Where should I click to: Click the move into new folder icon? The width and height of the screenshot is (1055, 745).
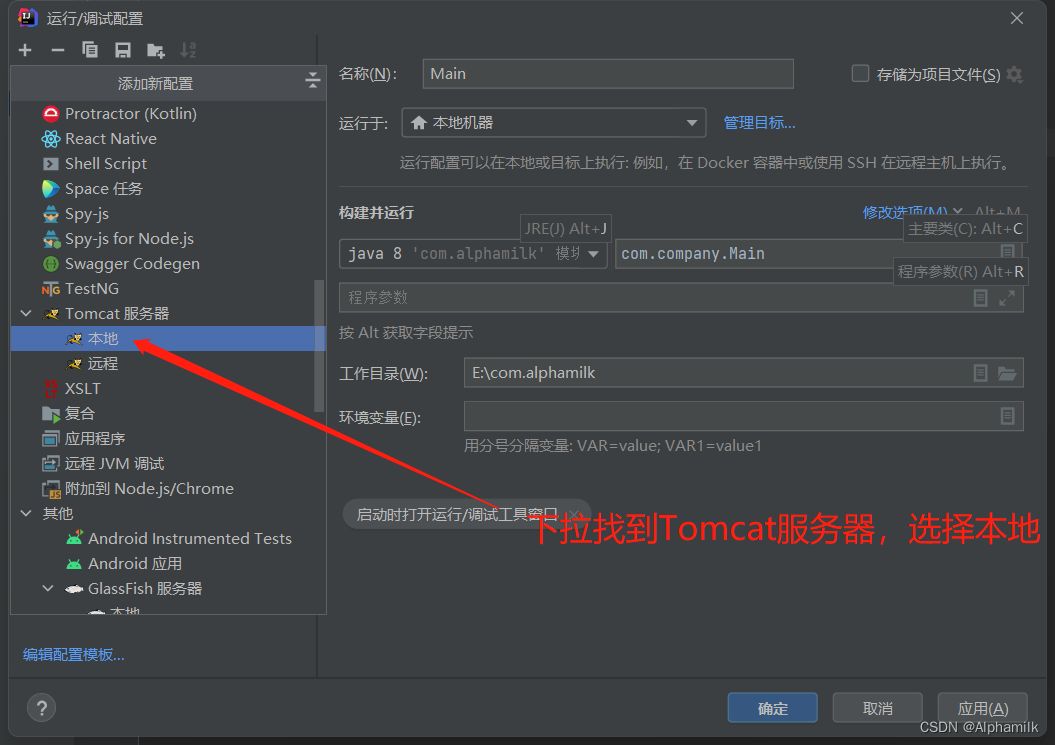click(x=155, y=50)
